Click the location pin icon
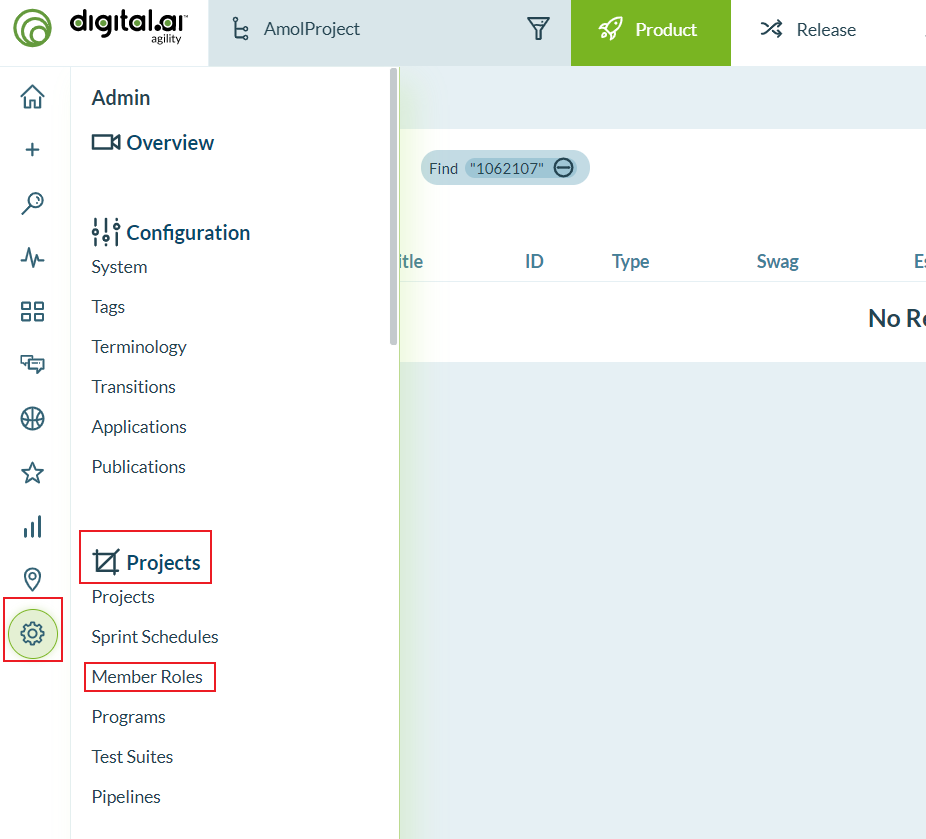Image resolution: width=926 pixels, height=839 pixels. click(33, 579)
